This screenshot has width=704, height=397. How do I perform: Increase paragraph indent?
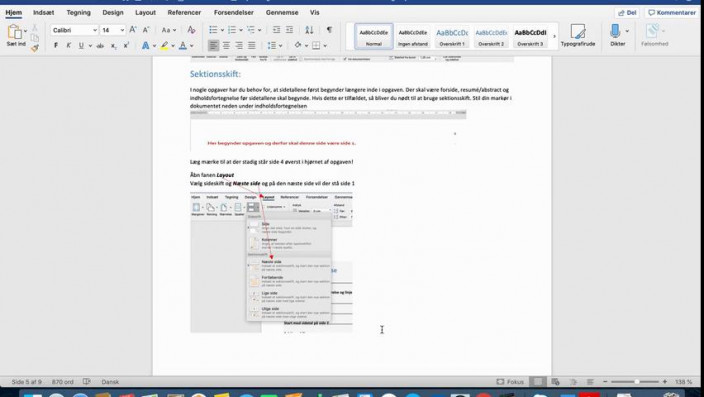pyautogui.click(x=290, y=30)
